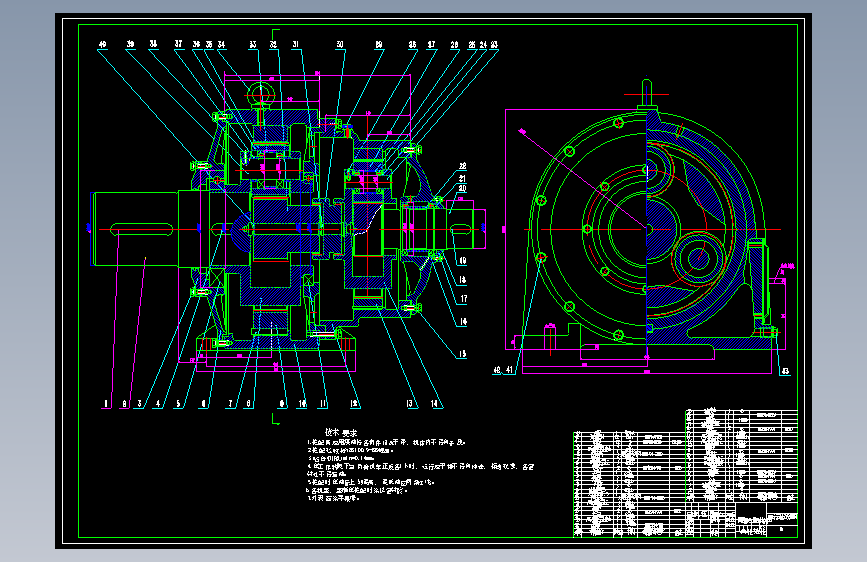
Task: Click part callout number 30
Action: (x=340, y=44)
